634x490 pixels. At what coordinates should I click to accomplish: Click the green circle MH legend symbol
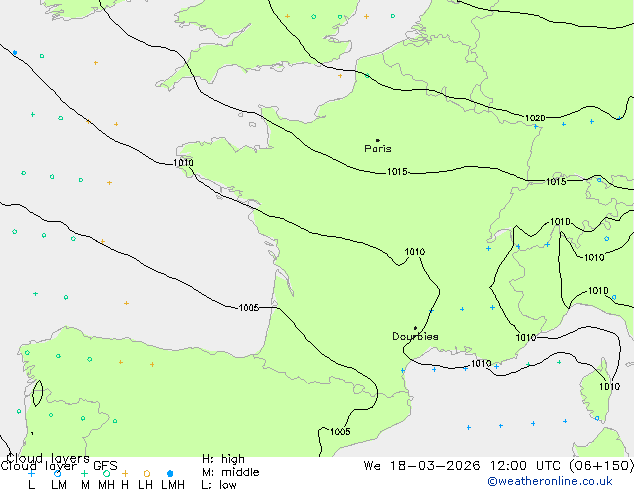click(x=106, y=473)
